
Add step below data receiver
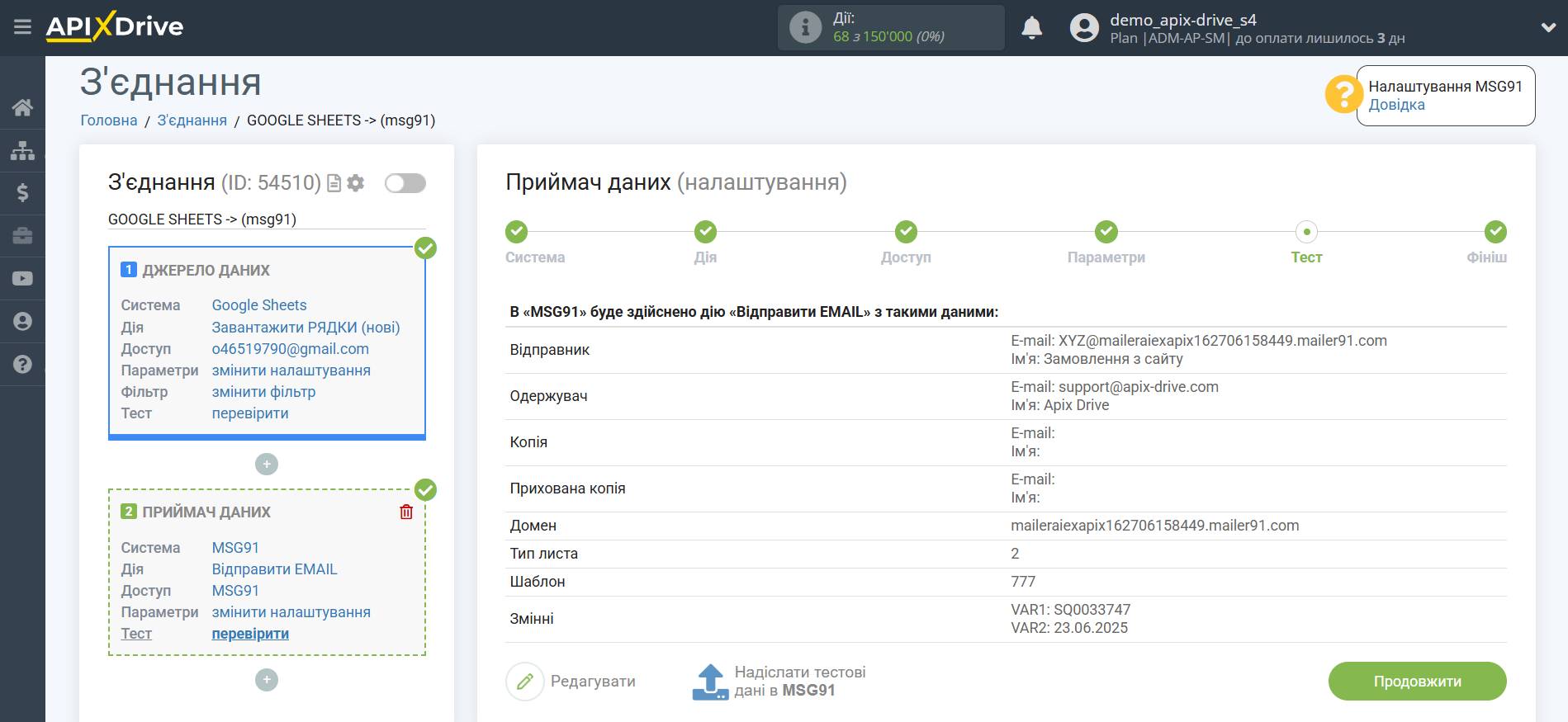point(267,680)
